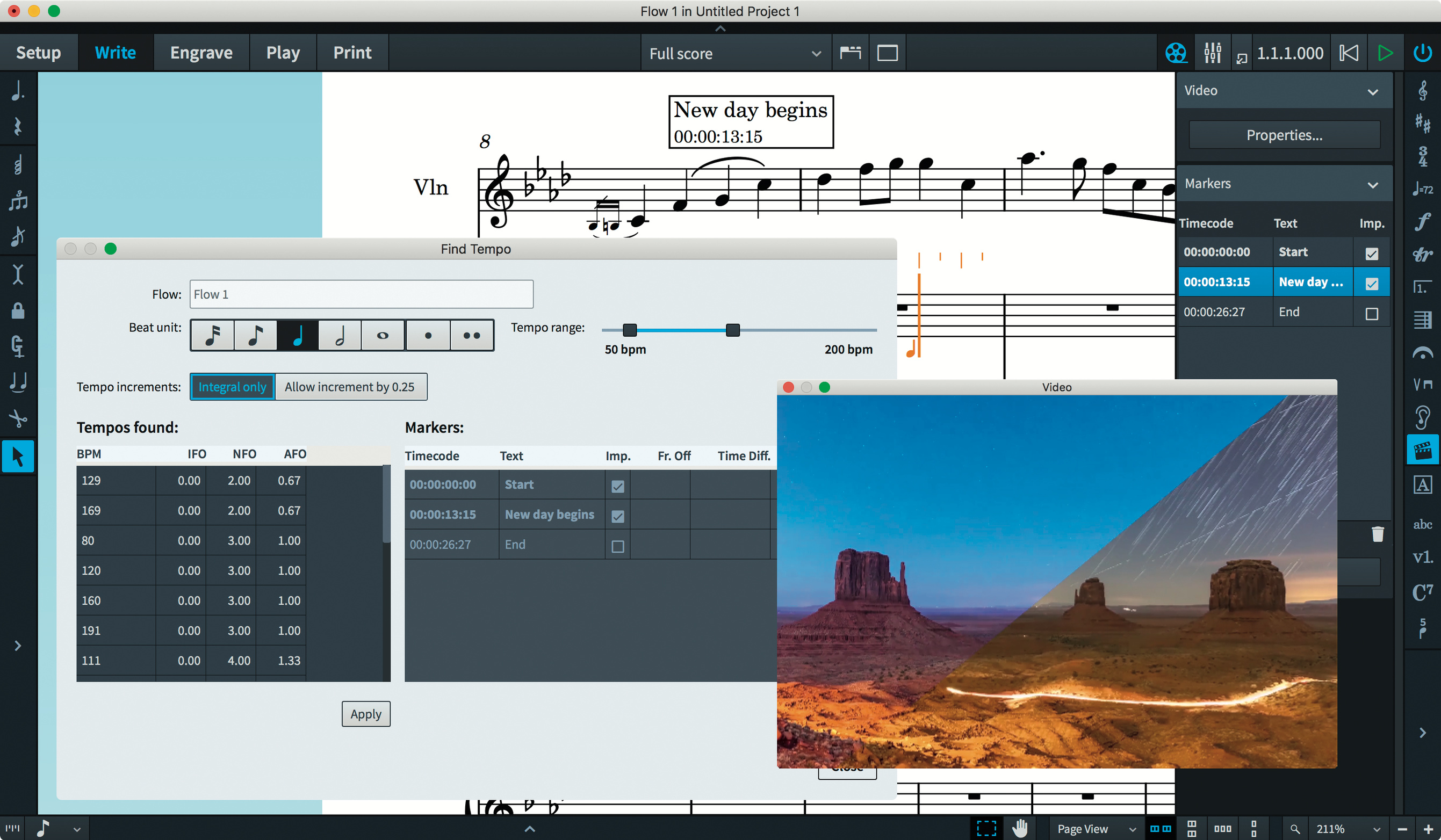Click the green Play transport button
Viewport: 1441px width, 840px height.
tap(1385, 53)
